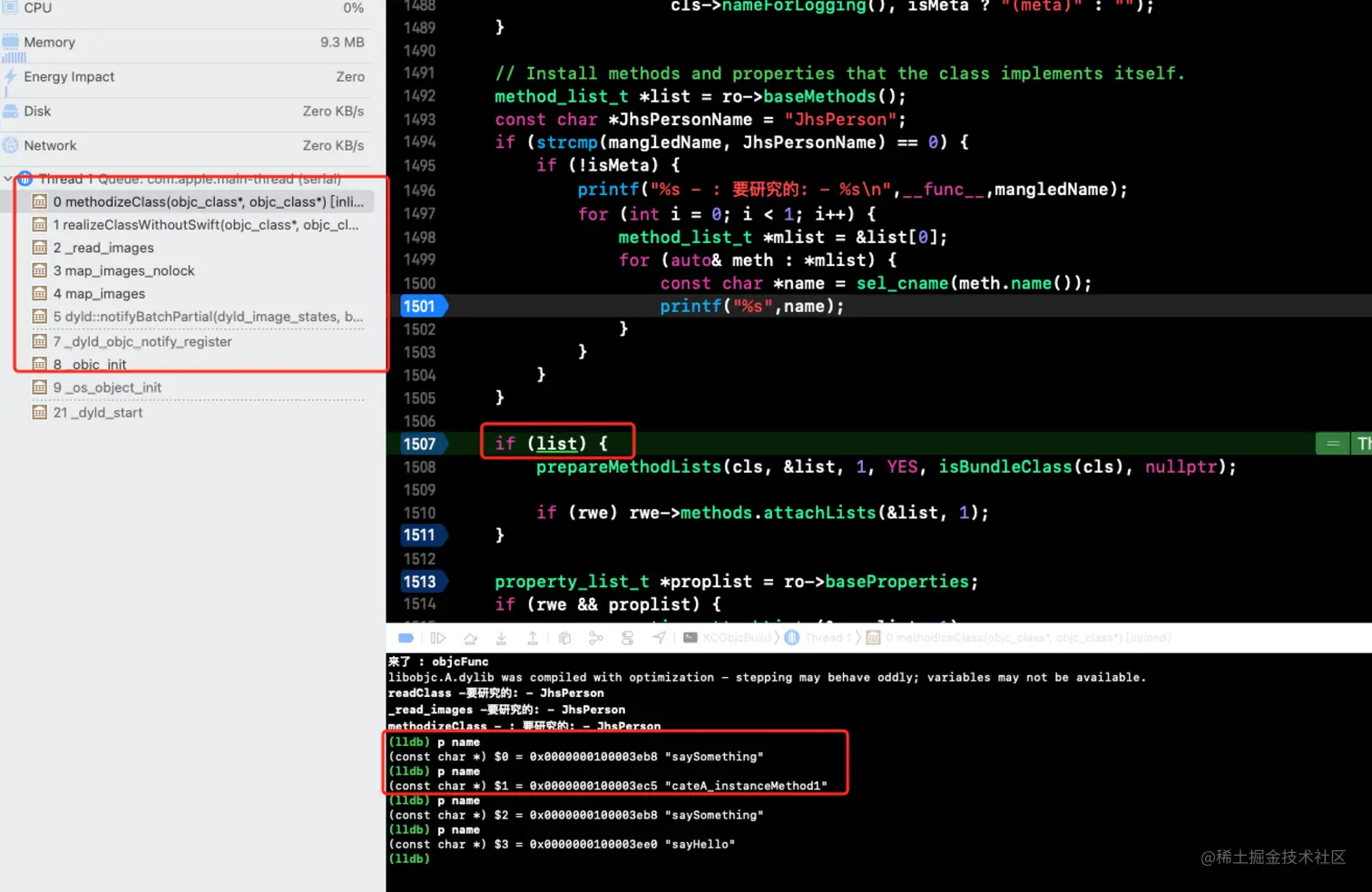The height and width of the screenshot is (892, 1372).
Task: Open the debug view hierarchy cube icon
Action: point(564,638)
